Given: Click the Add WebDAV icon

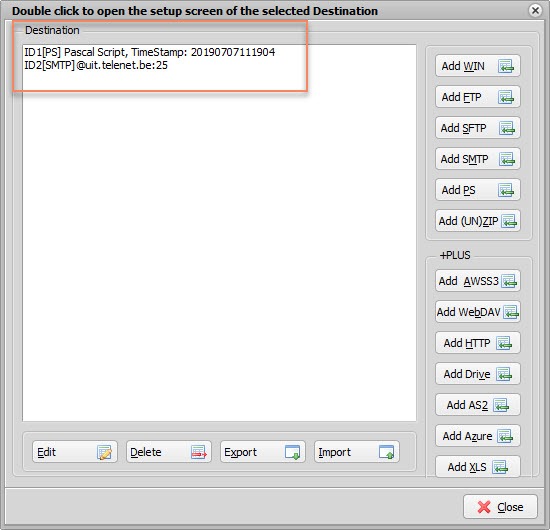Looking at the screenshot, I should click(x=511, y=312).
